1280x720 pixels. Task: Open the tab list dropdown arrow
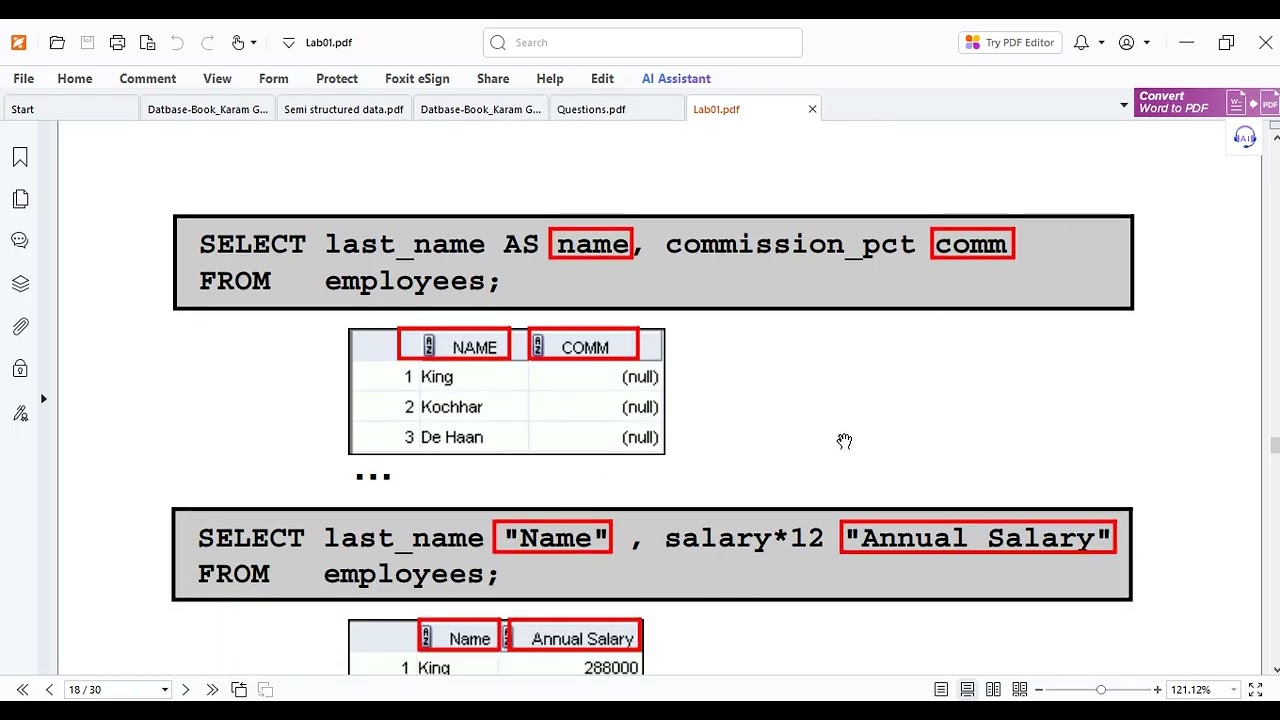[x=1123, y=105]
